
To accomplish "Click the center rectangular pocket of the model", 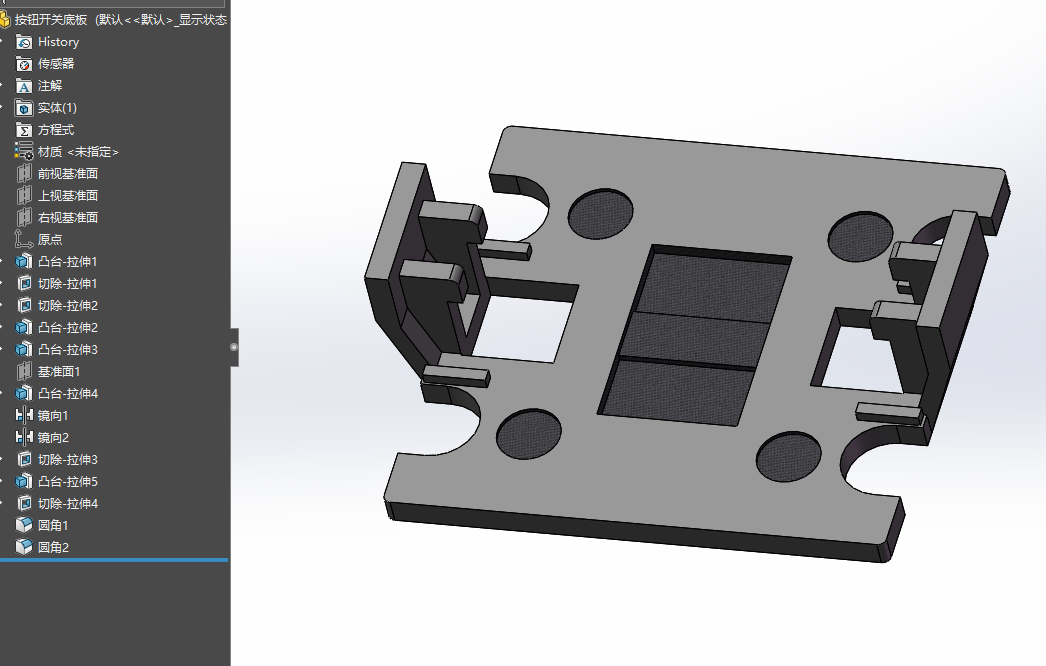I will pyautogui.click(x=694, y=337).
